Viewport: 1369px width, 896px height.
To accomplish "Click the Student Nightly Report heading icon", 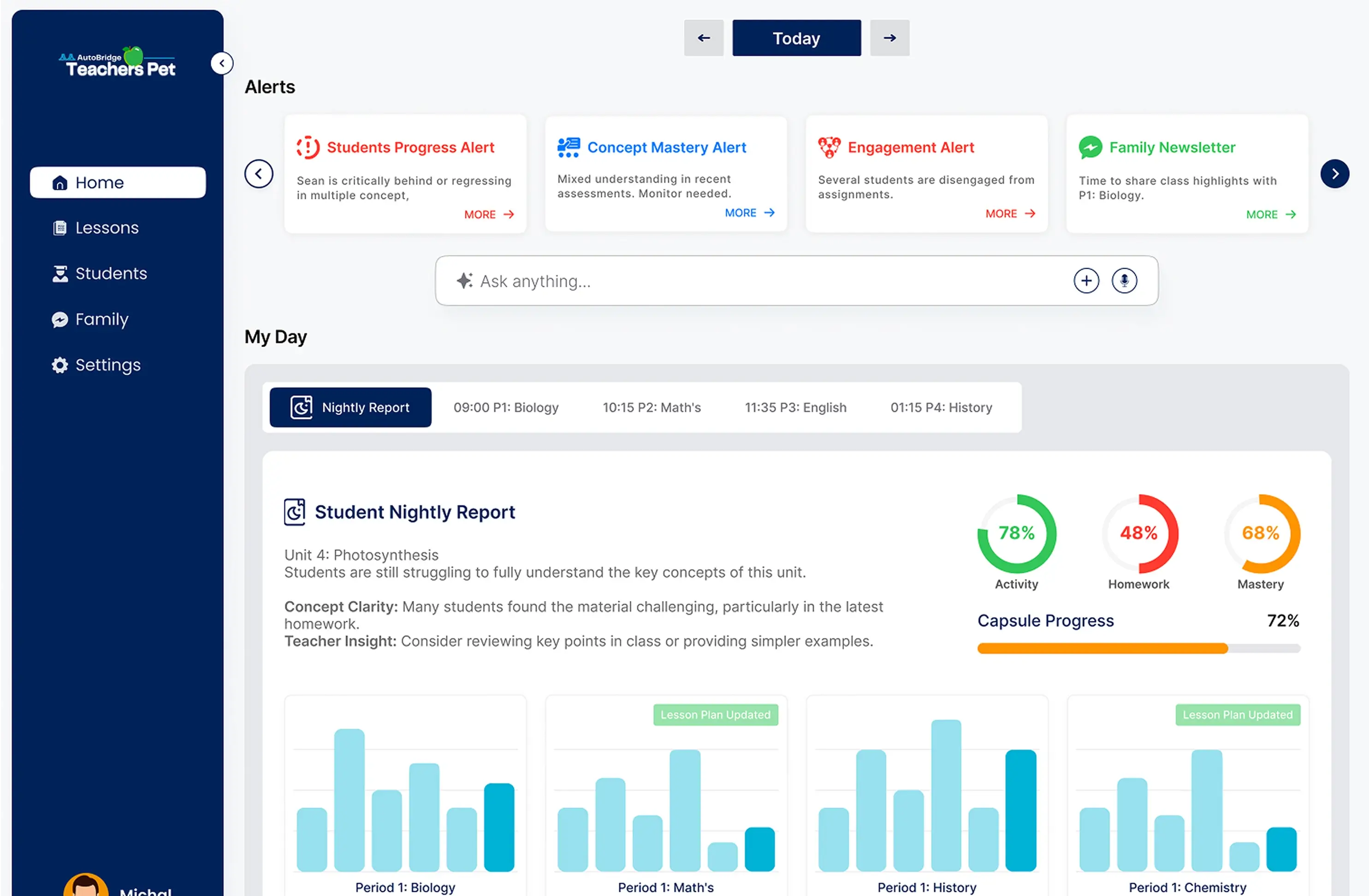I will (x=295, y=512).
